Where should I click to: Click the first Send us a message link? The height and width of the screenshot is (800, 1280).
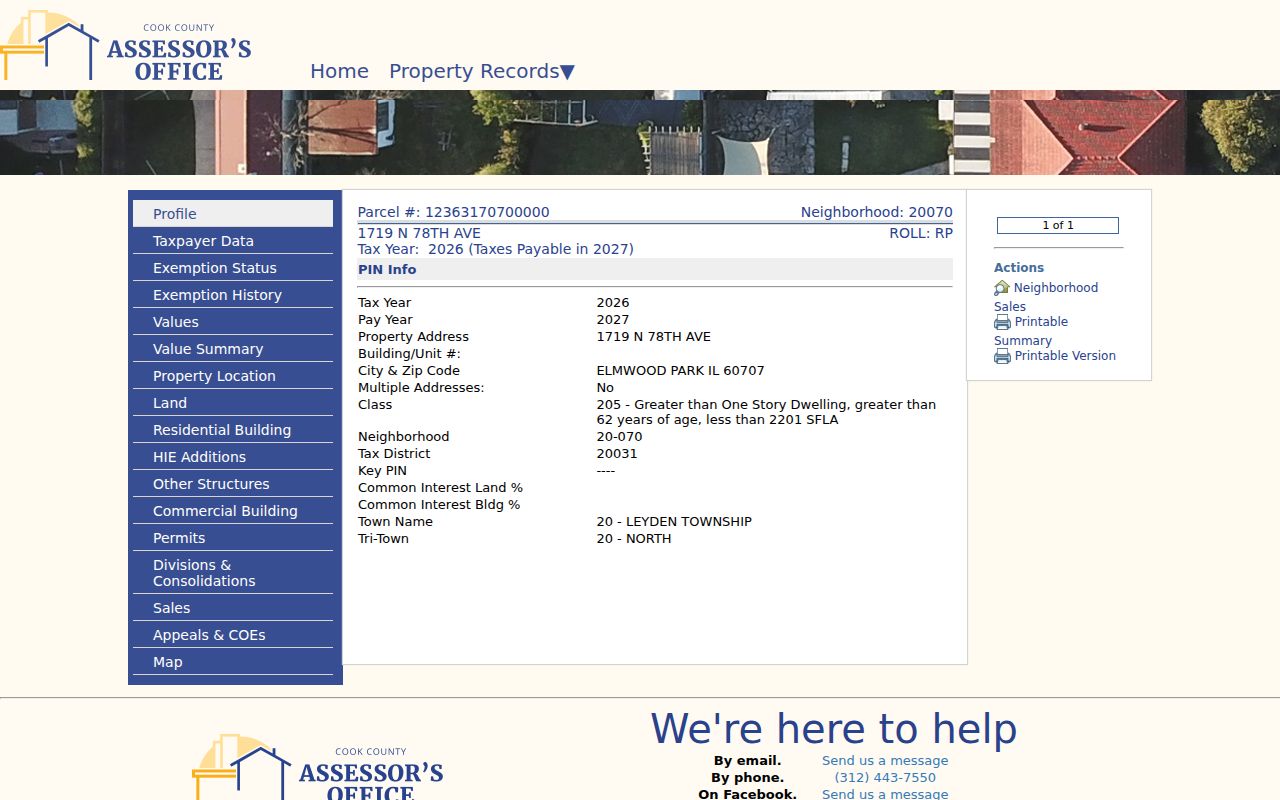(885, 761)
